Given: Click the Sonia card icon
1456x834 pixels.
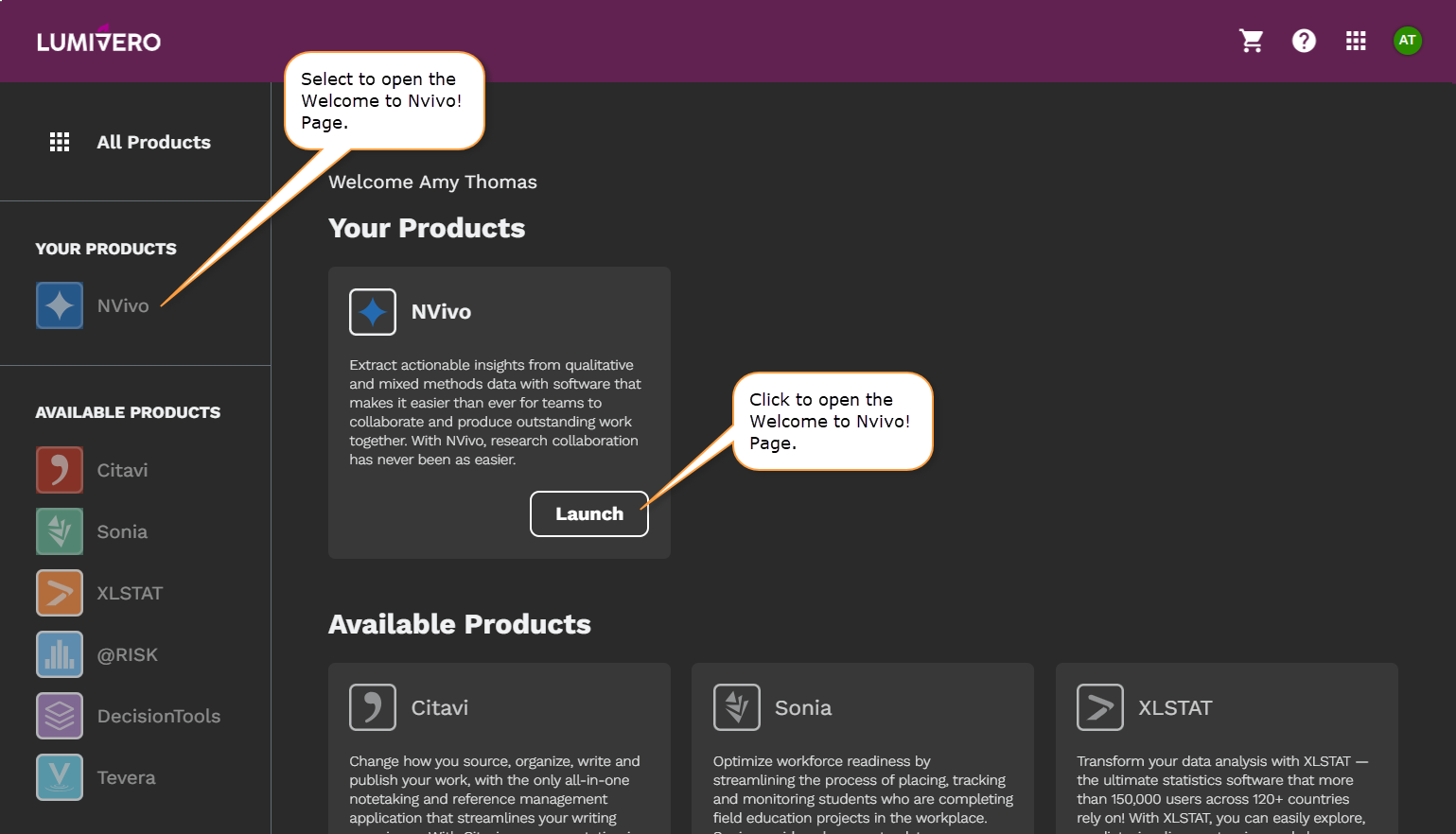Looking at the screenshot, I should (737, 707).
